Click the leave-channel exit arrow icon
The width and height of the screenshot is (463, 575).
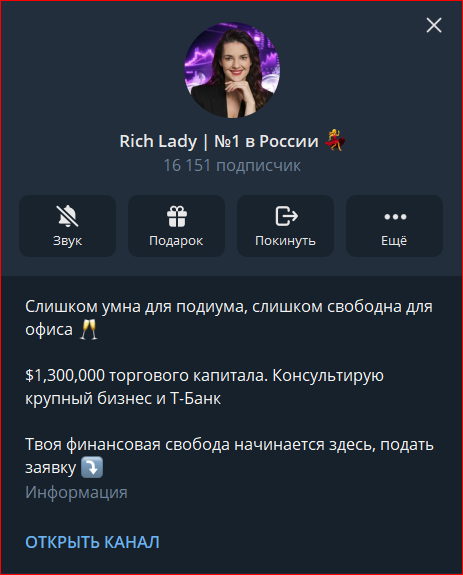coord(286,216)
